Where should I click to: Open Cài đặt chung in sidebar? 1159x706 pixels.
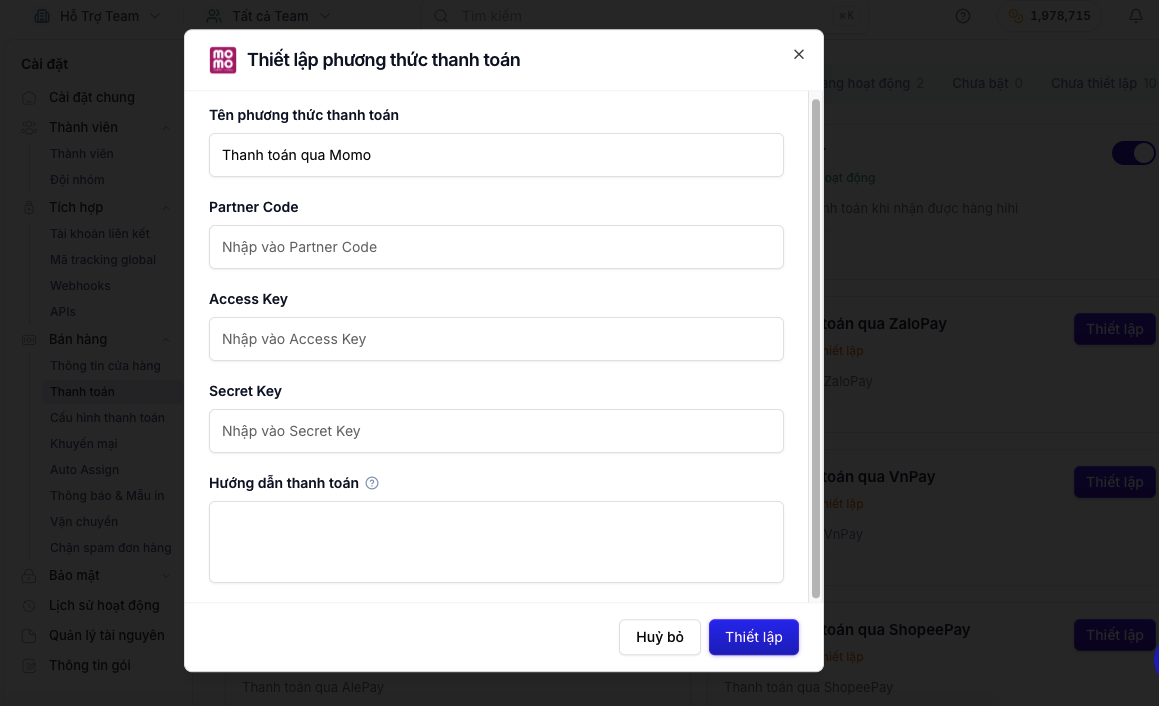[92, 98]
